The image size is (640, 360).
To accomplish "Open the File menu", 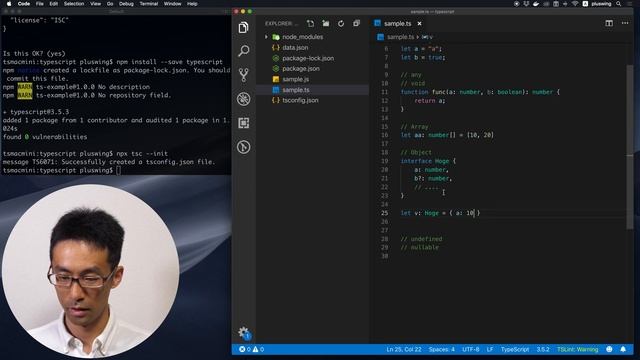I will coord(40,4).
